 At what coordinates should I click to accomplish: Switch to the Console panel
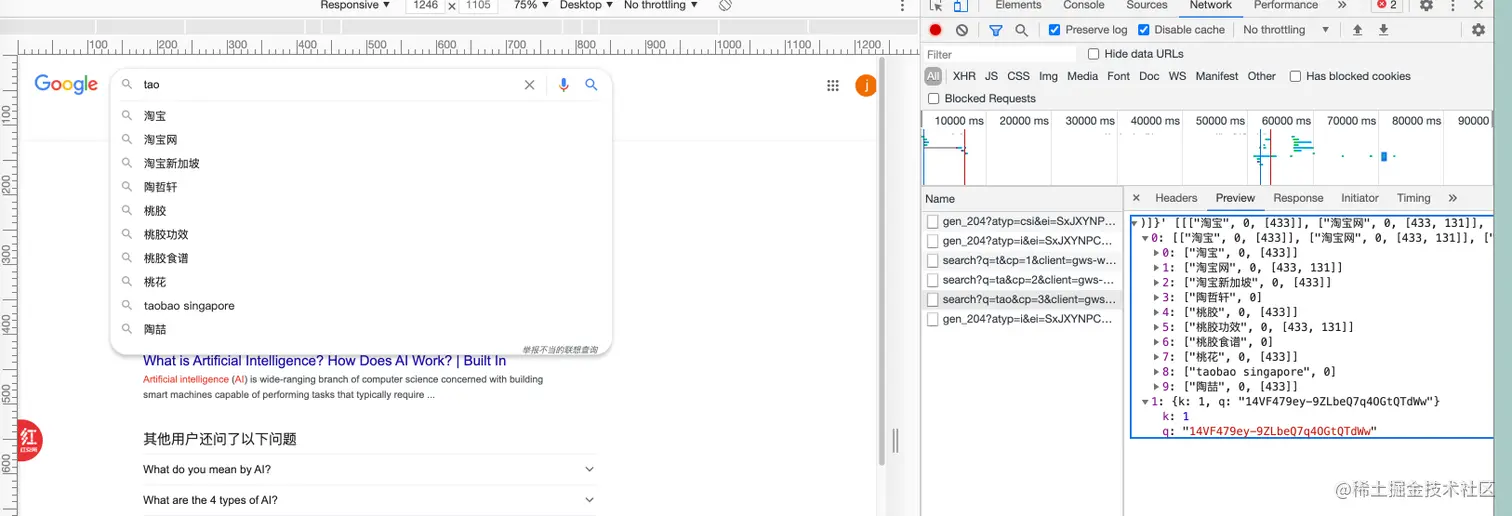[1084, 5]
